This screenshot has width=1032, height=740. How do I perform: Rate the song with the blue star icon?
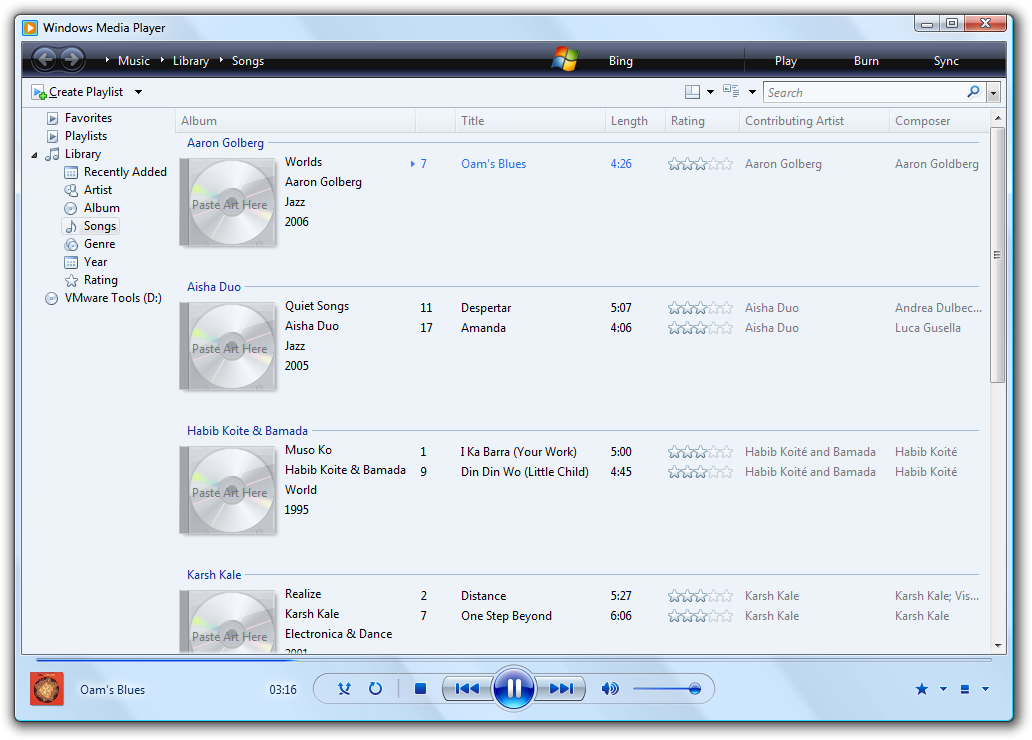coord(921,689)
